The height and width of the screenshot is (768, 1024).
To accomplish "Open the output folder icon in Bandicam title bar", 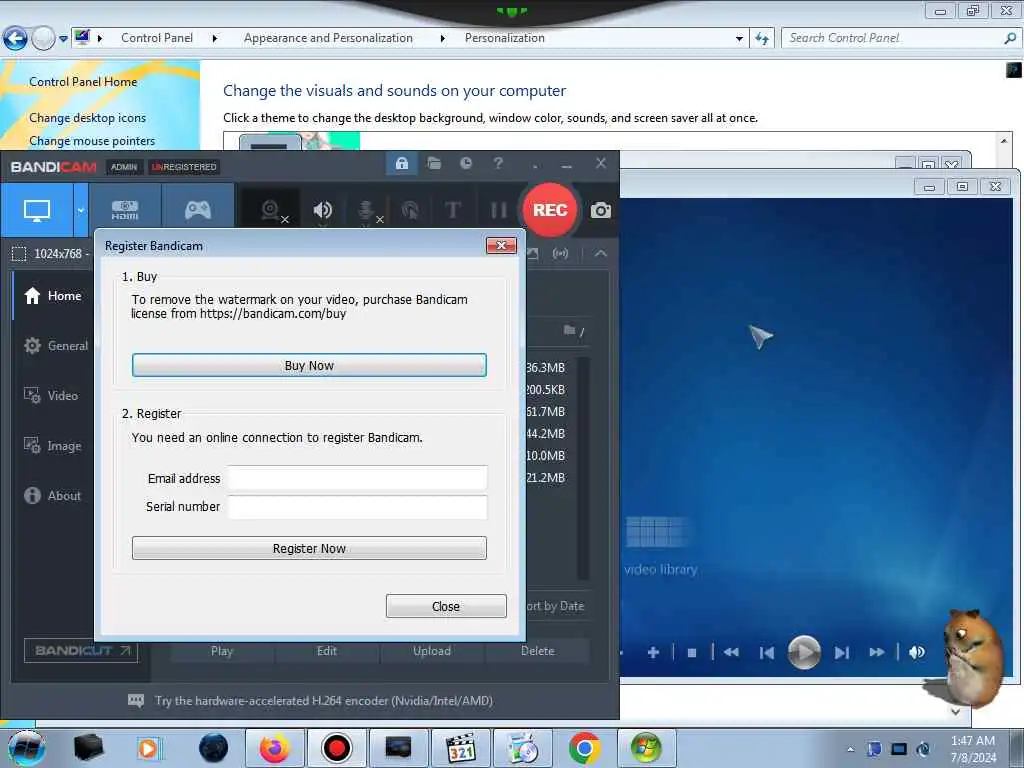I will pos(434,163).
